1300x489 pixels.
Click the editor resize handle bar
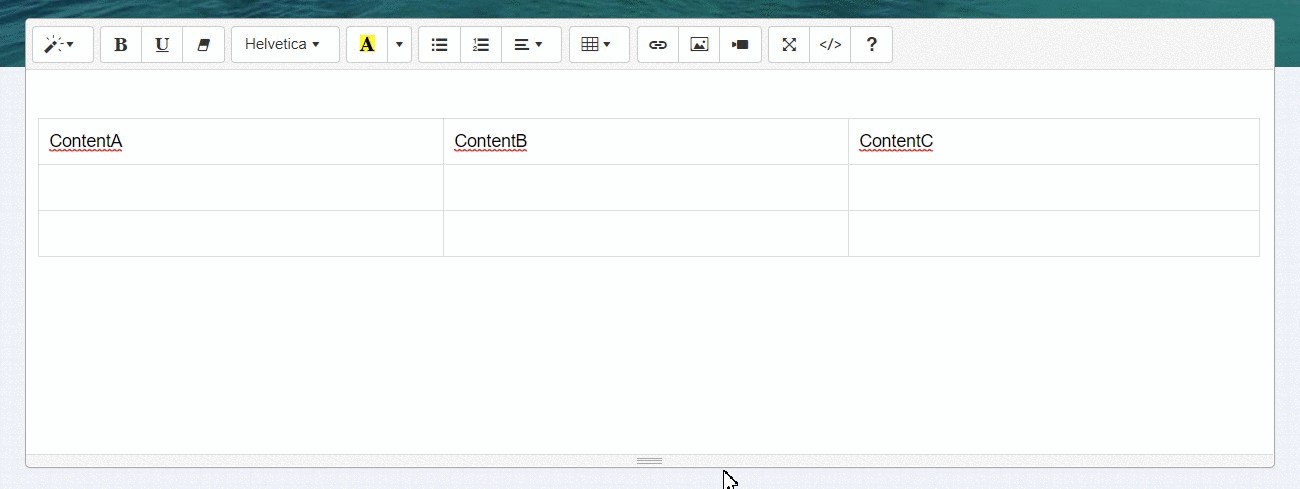coord(650,461)
